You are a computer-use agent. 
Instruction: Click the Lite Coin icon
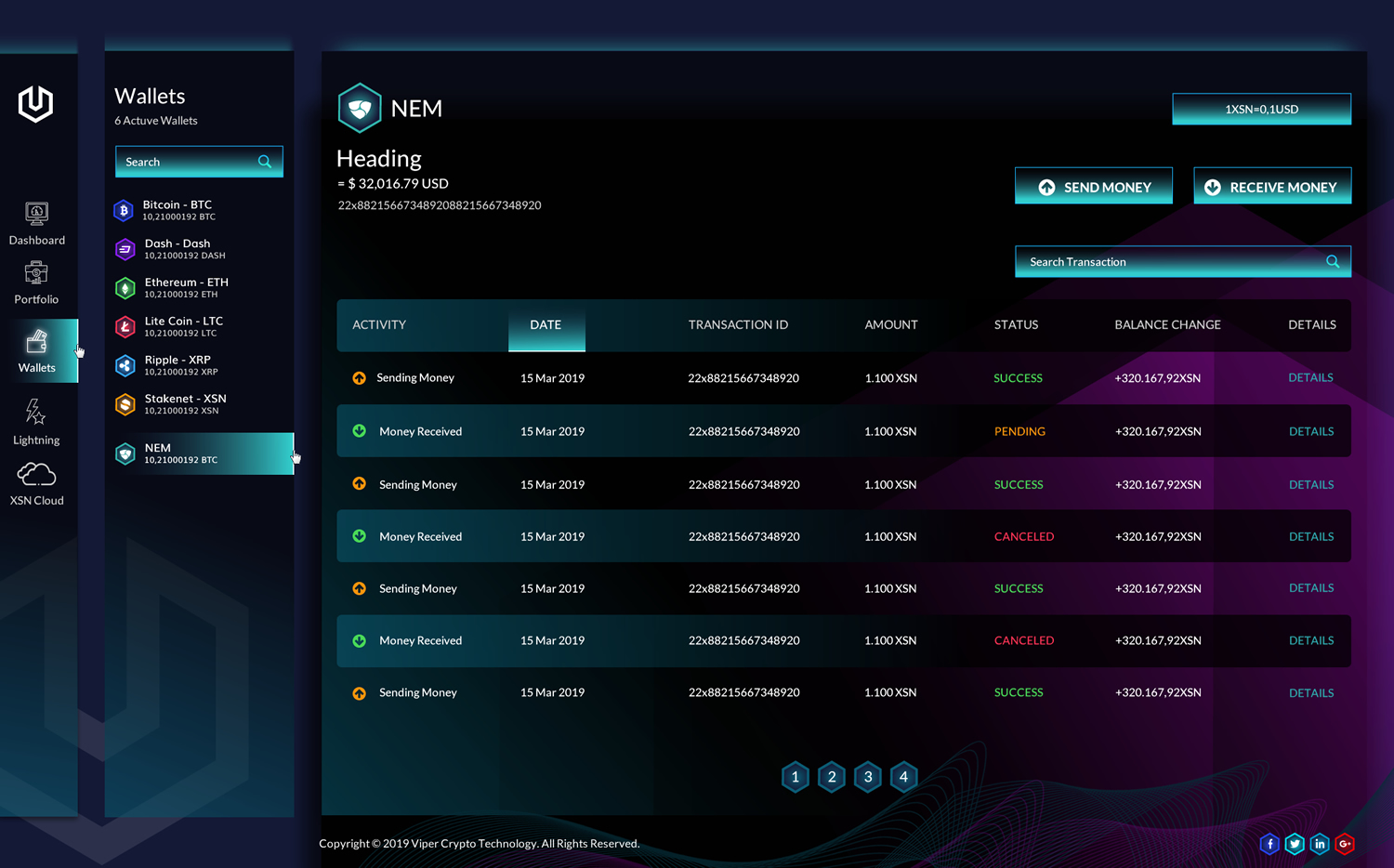coord(125,327)
